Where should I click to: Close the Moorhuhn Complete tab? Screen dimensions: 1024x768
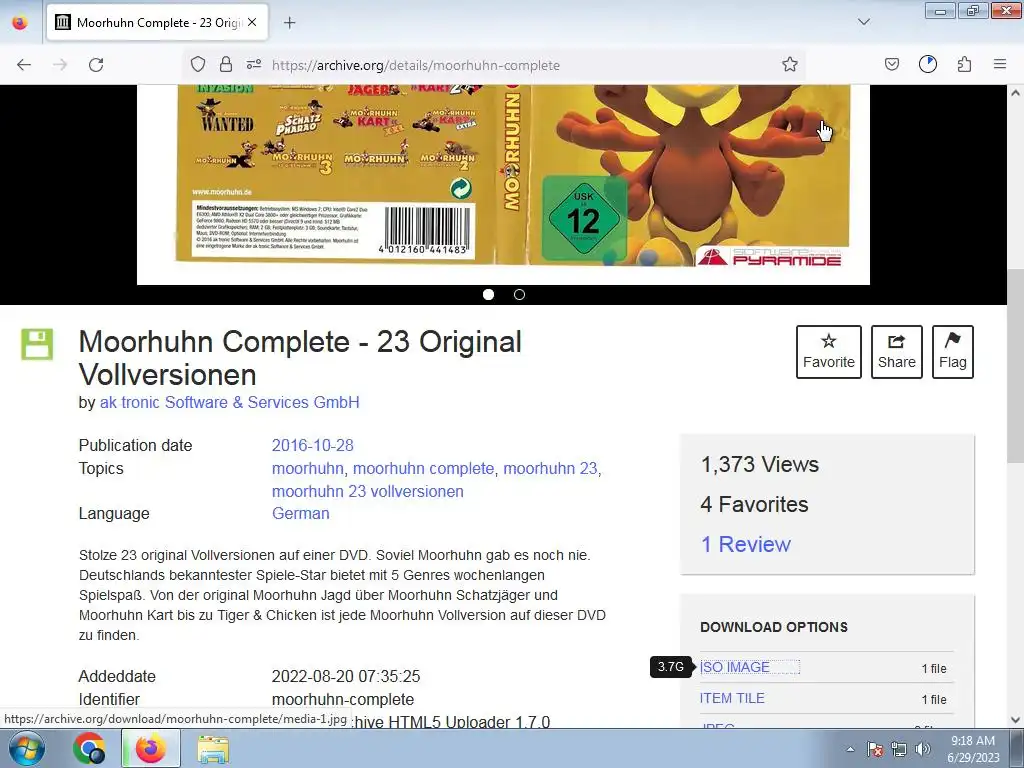252,22
